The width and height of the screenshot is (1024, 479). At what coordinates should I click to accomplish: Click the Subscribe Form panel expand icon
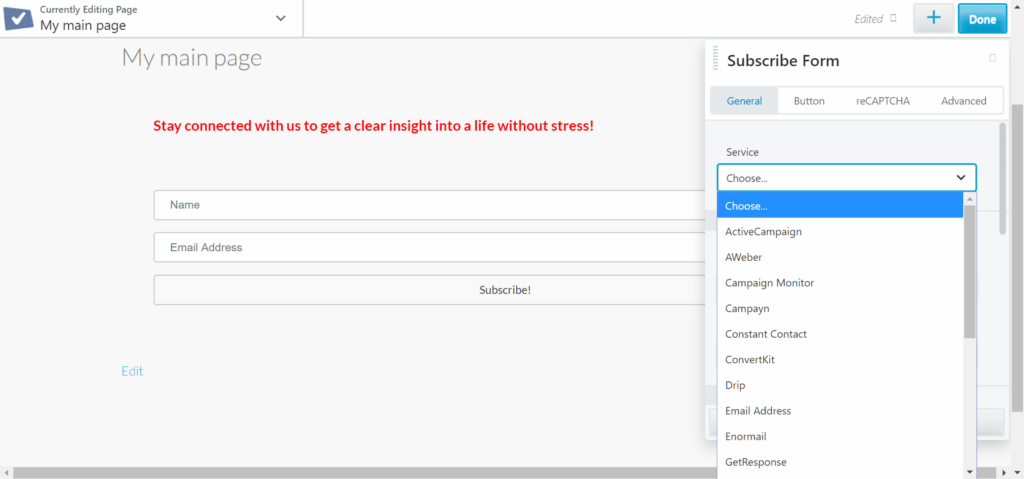tap(992, 58)
